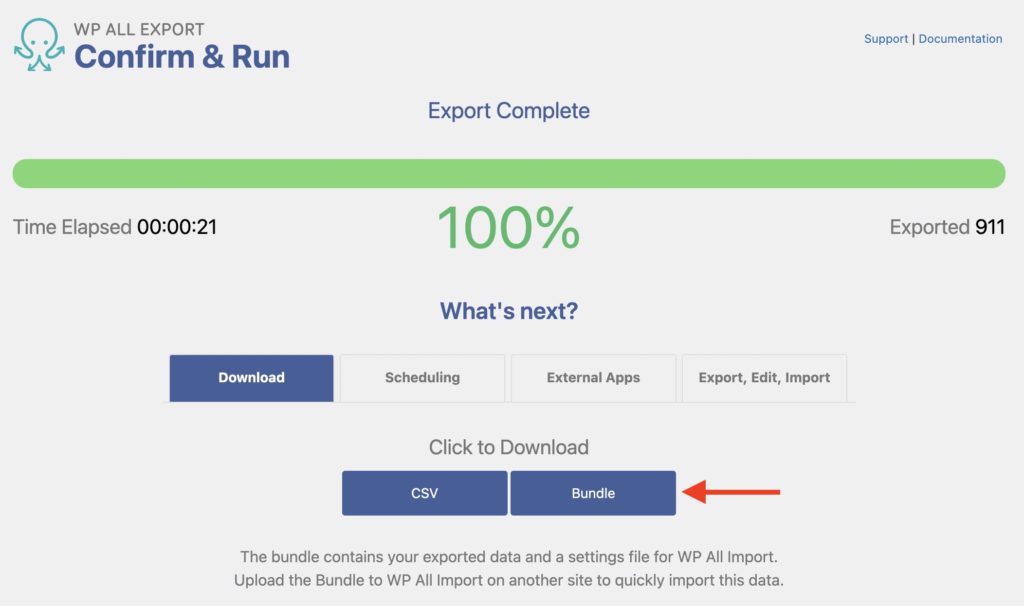The width and height of the screenshot is (1024, 606).
Task: Select the Export, Edit, Import tab
Action: (764, 378)
